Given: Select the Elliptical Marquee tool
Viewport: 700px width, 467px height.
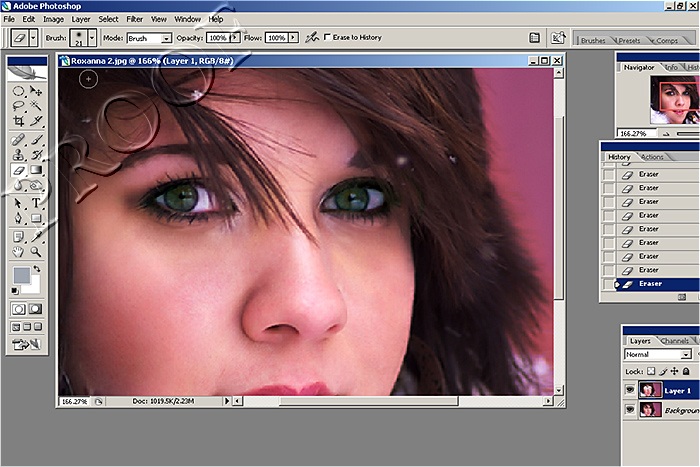Looking at the screenshot, I should point(18,92).
